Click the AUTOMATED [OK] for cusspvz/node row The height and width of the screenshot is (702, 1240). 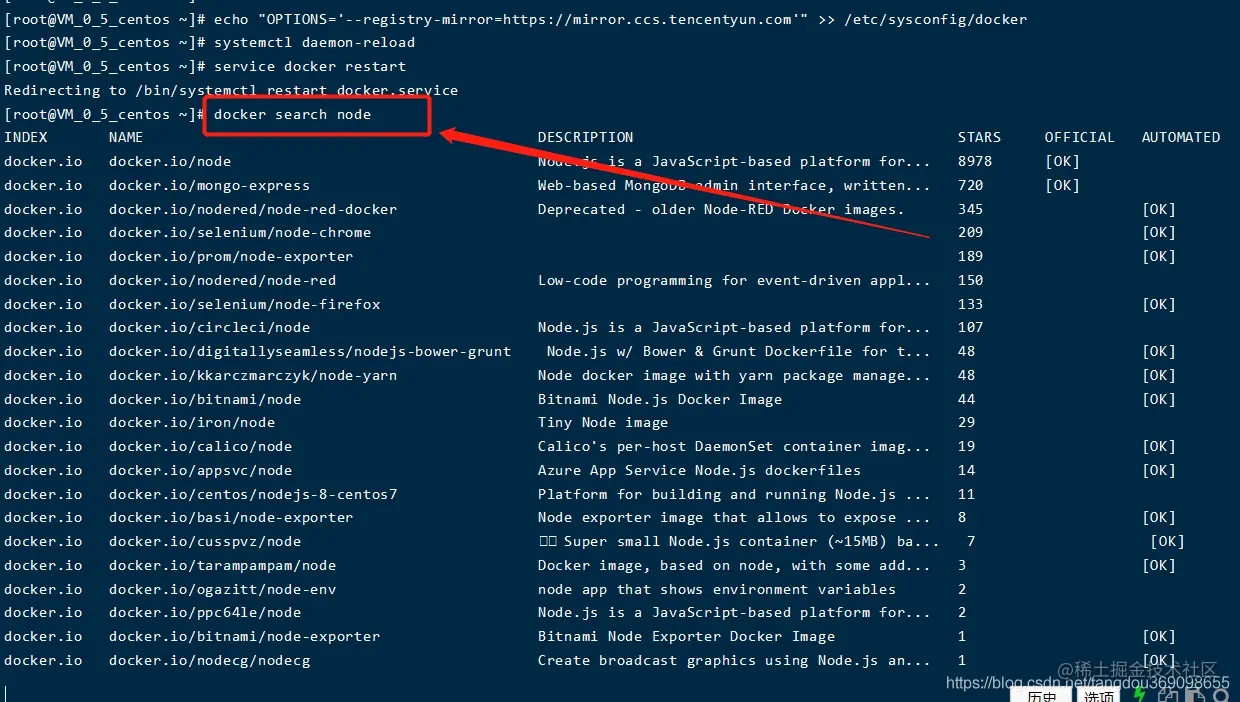click(1167, 541)
